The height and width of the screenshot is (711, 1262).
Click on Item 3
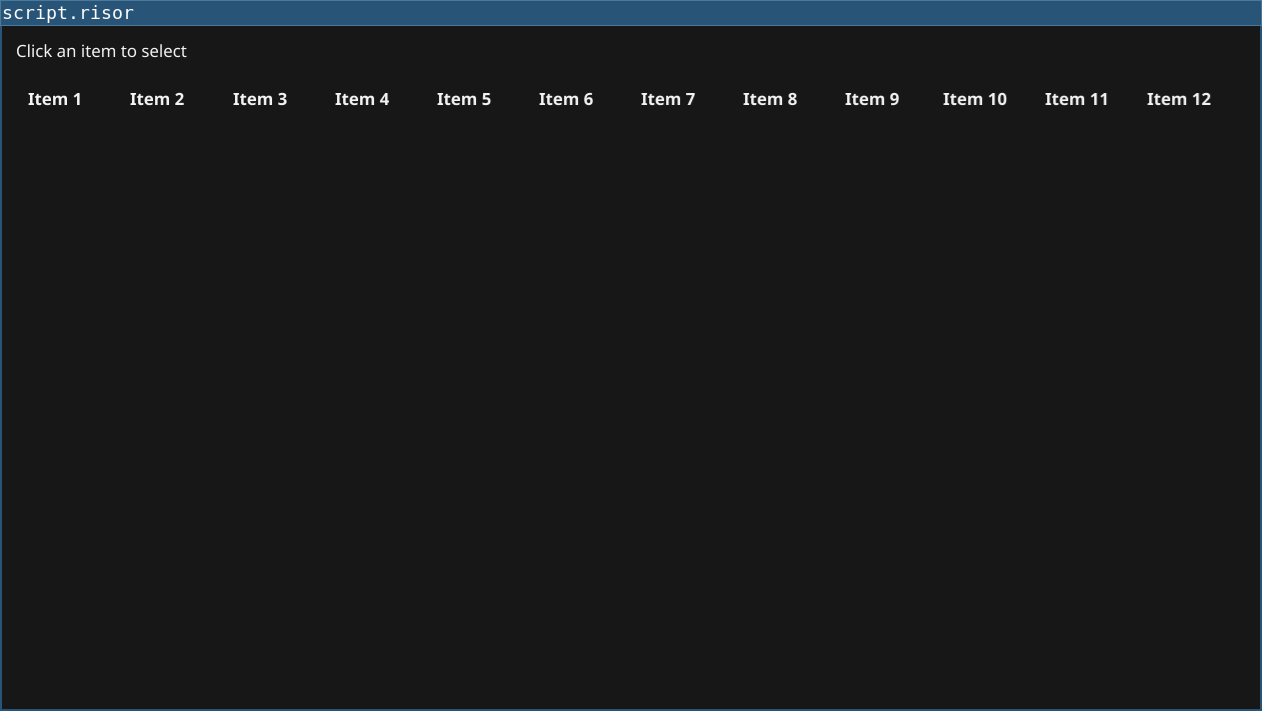click(x=260, y=99)
